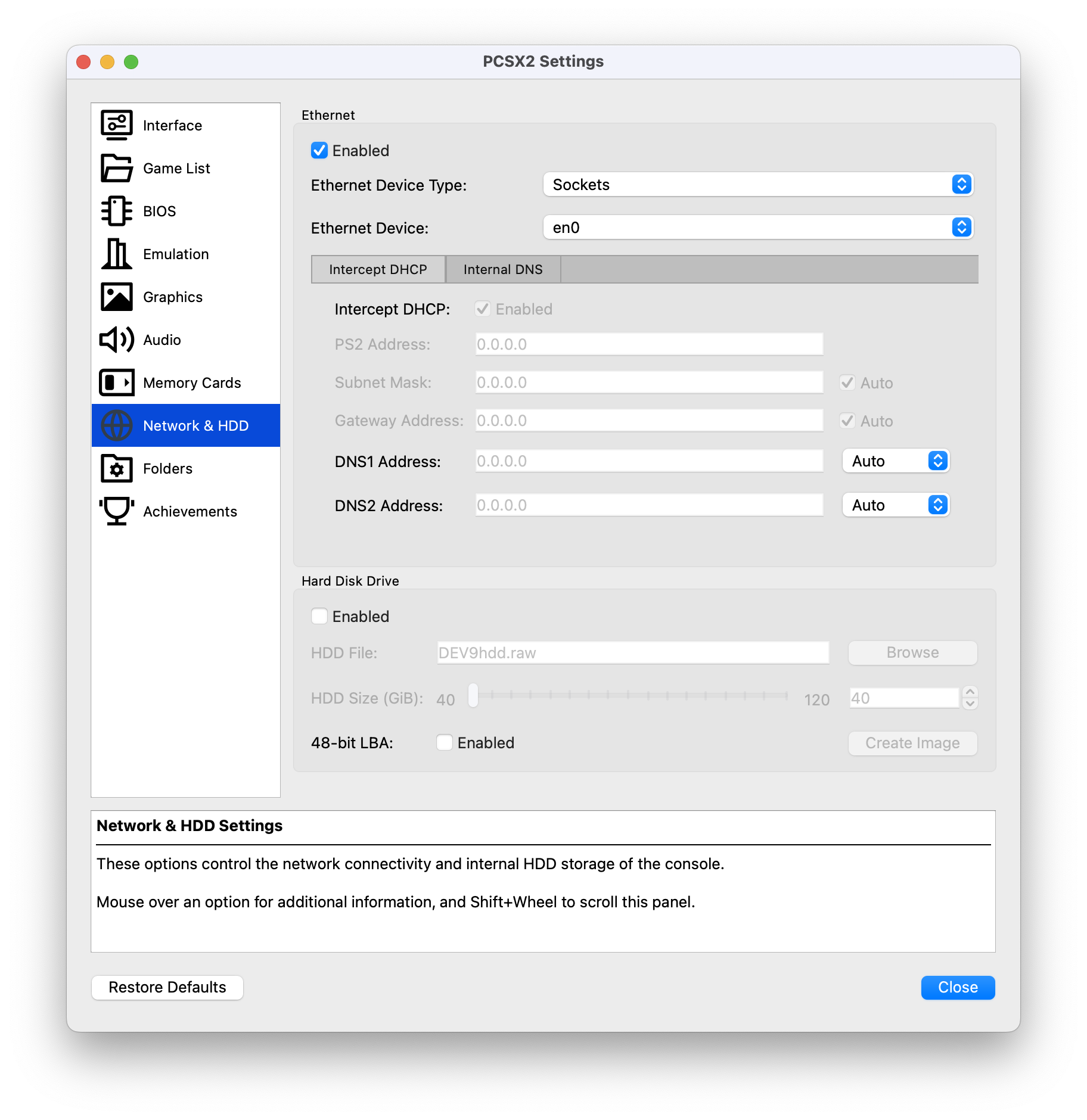Select the Intercept DHCP tab
Viewport: 1087px width, 1120px height.
click(378, 269)
